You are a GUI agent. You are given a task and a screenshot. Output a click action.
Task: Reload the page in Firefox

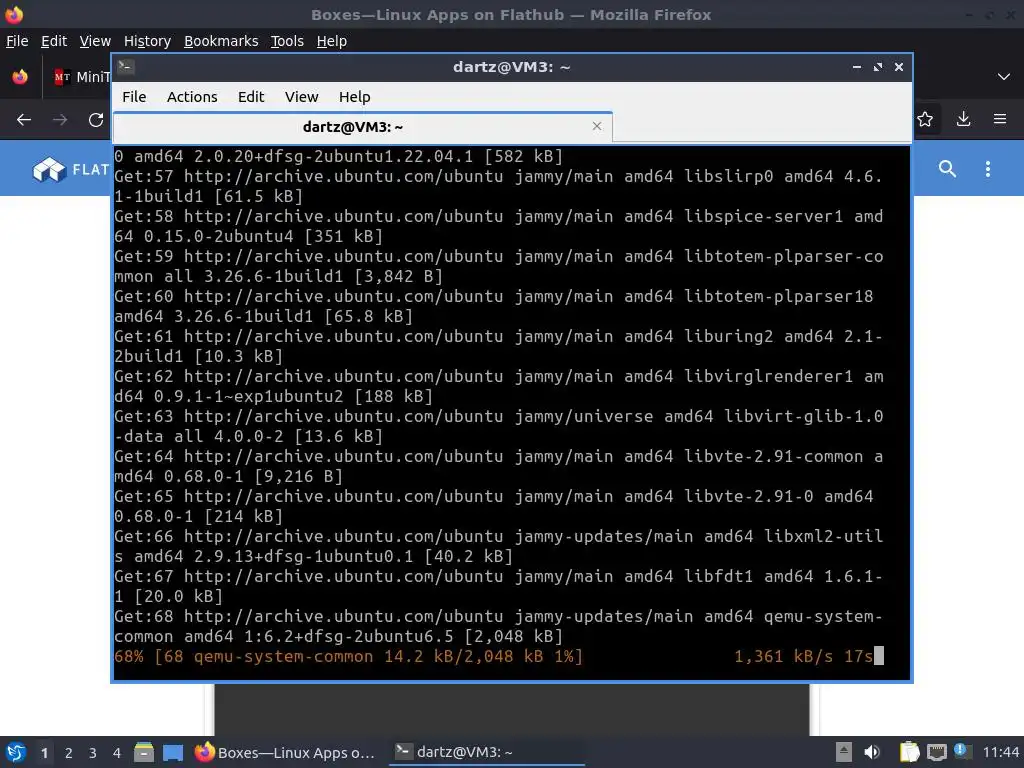point(96,120)
